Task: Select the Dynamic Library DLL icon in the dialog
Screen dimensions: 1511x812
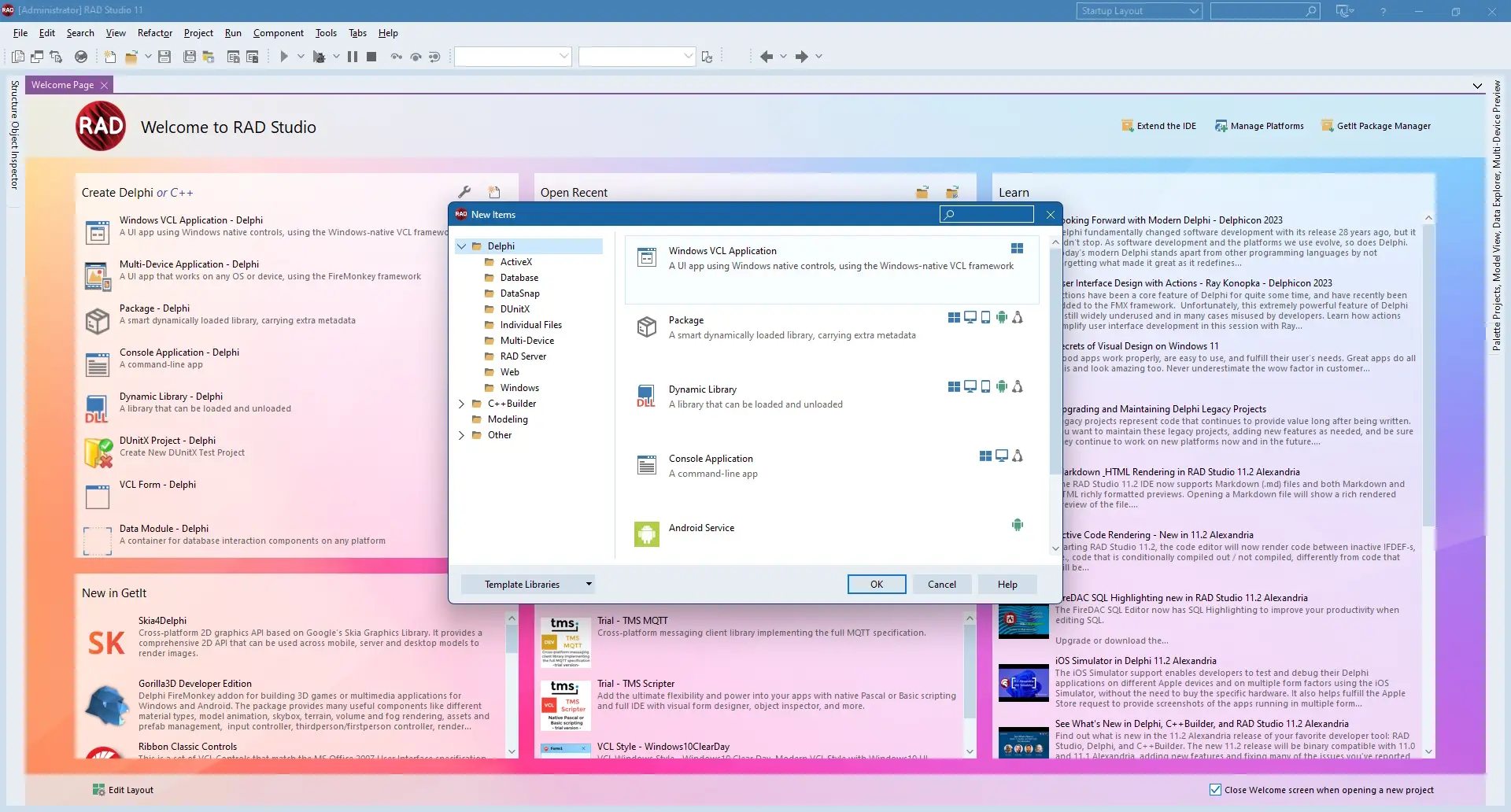Action: [646, 396]
